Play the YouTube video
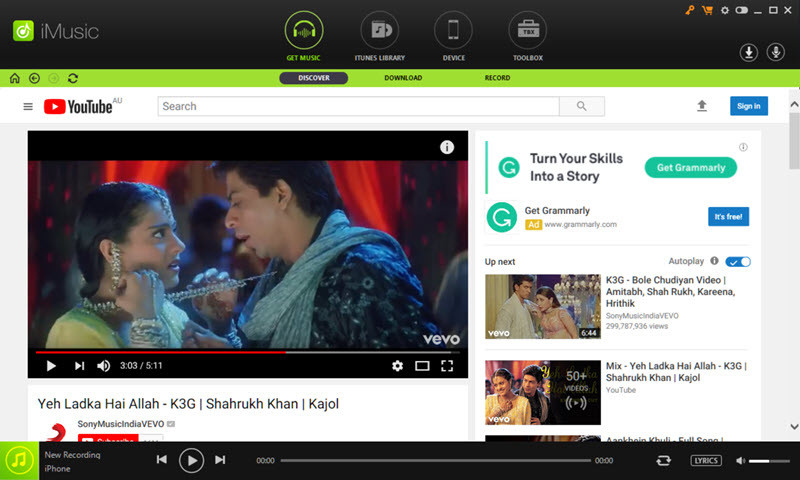The height and width of the screenshot is (480, 800). click(x=51, y=366)
